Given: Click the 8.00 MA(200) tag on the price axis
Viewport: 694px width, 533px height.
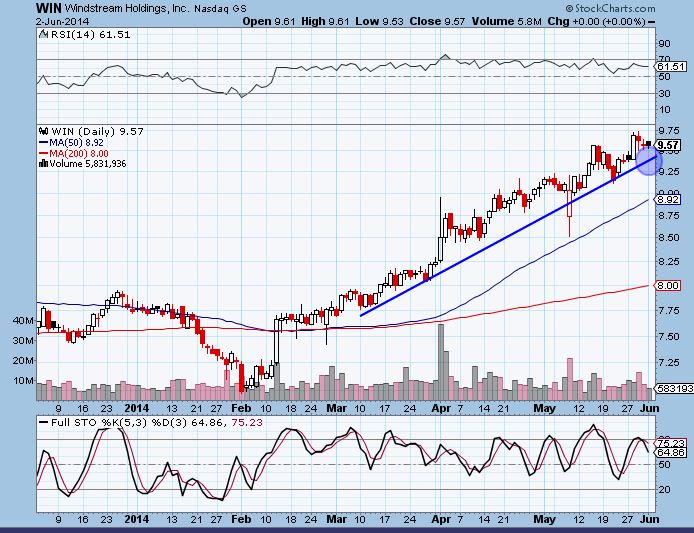Looking at the screenshot, I should coord(667,286).
